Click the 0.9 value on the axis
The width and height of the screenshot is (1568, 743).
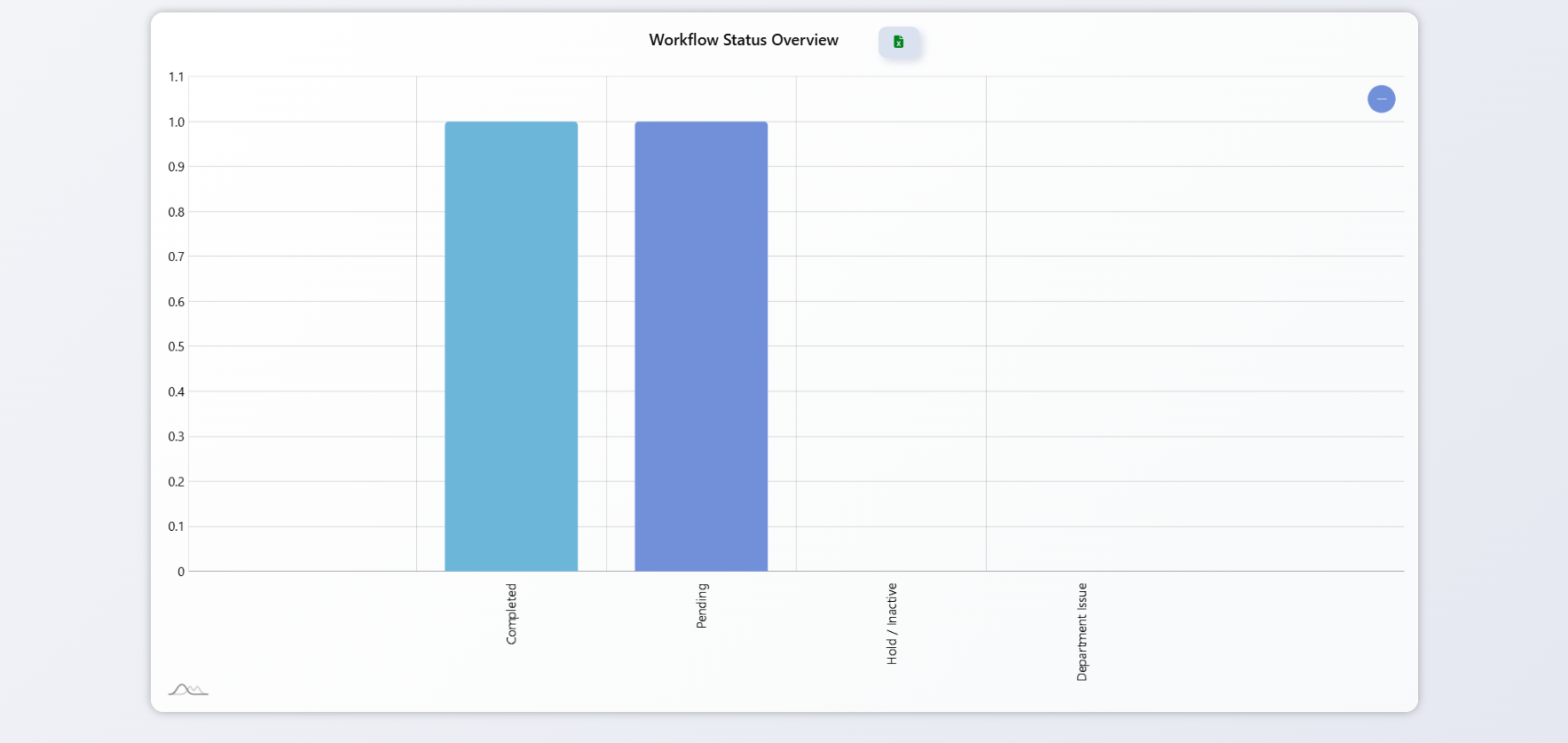pyautogui.click(x=177, y=167)
